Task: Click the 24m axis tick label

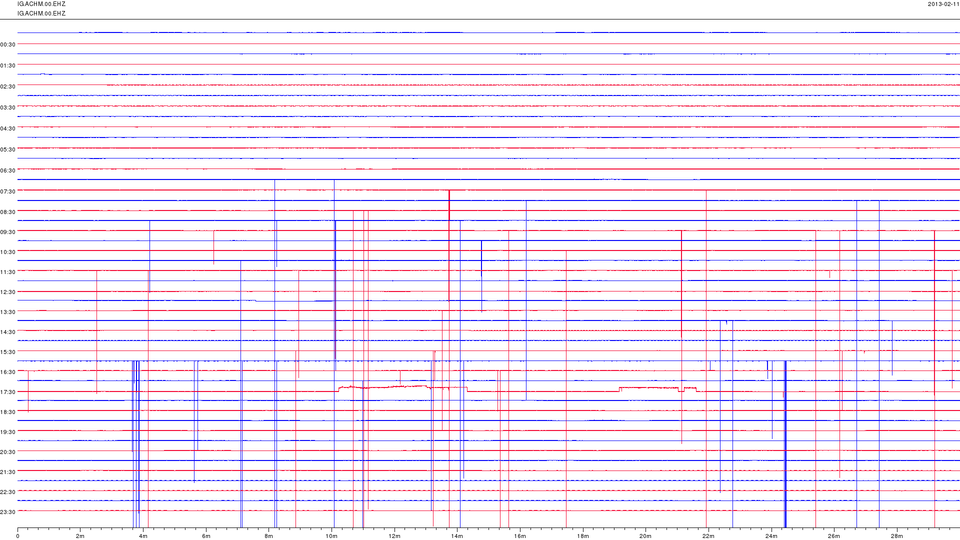Action: [x=771, y=536]
